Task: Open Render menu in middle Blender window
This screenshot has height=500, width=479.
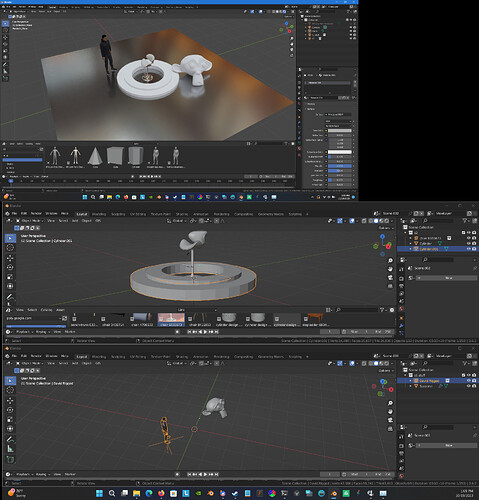Action: (36, 213)
